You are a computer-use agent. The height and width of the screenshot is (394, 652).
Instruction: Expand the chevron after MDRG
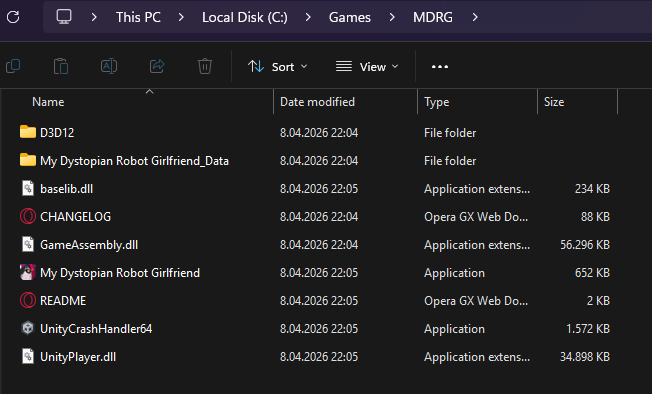tap(475, 17)
